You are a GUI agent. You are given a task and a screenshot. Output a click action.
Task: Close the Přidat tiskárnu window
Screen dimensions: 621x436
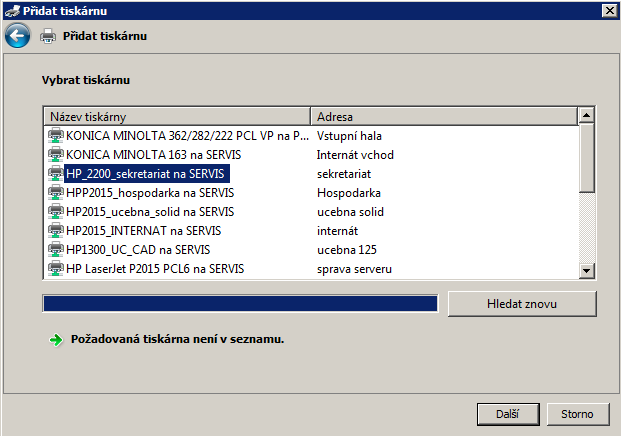click(609, 11)
